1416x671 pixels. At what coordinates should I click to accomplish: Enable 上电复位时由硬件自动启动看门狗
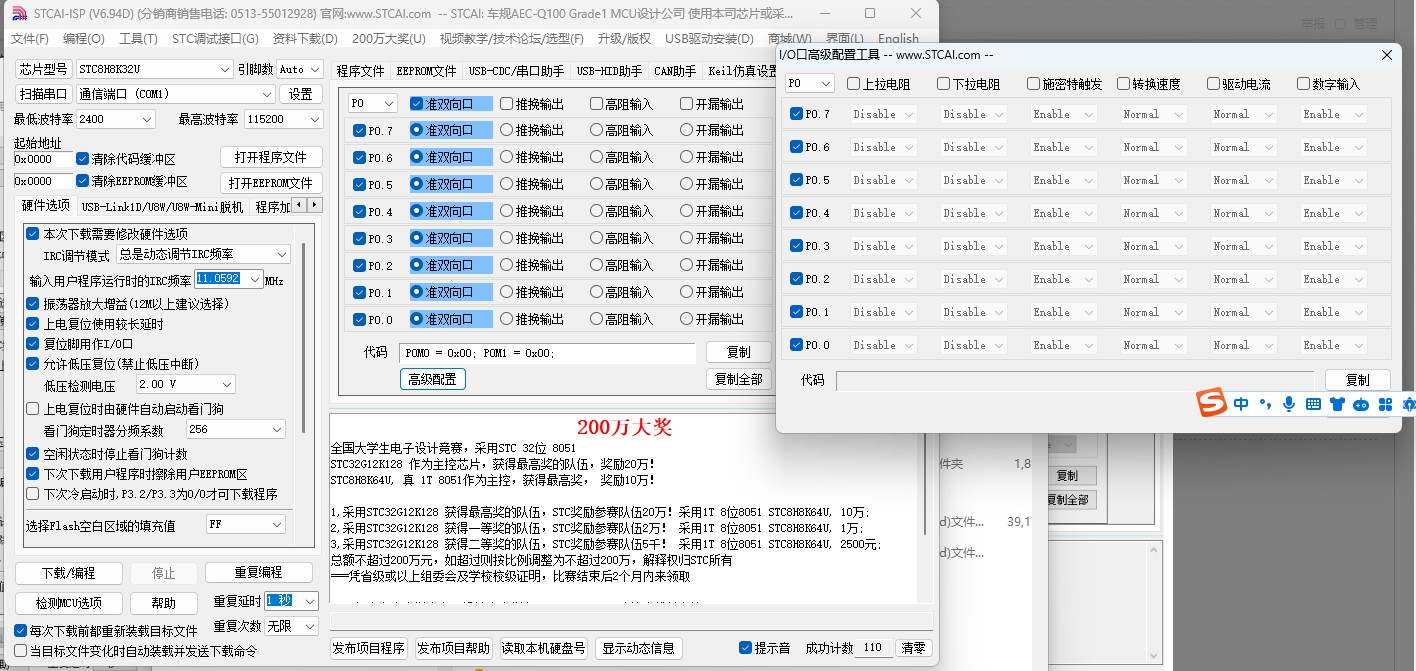32,408
